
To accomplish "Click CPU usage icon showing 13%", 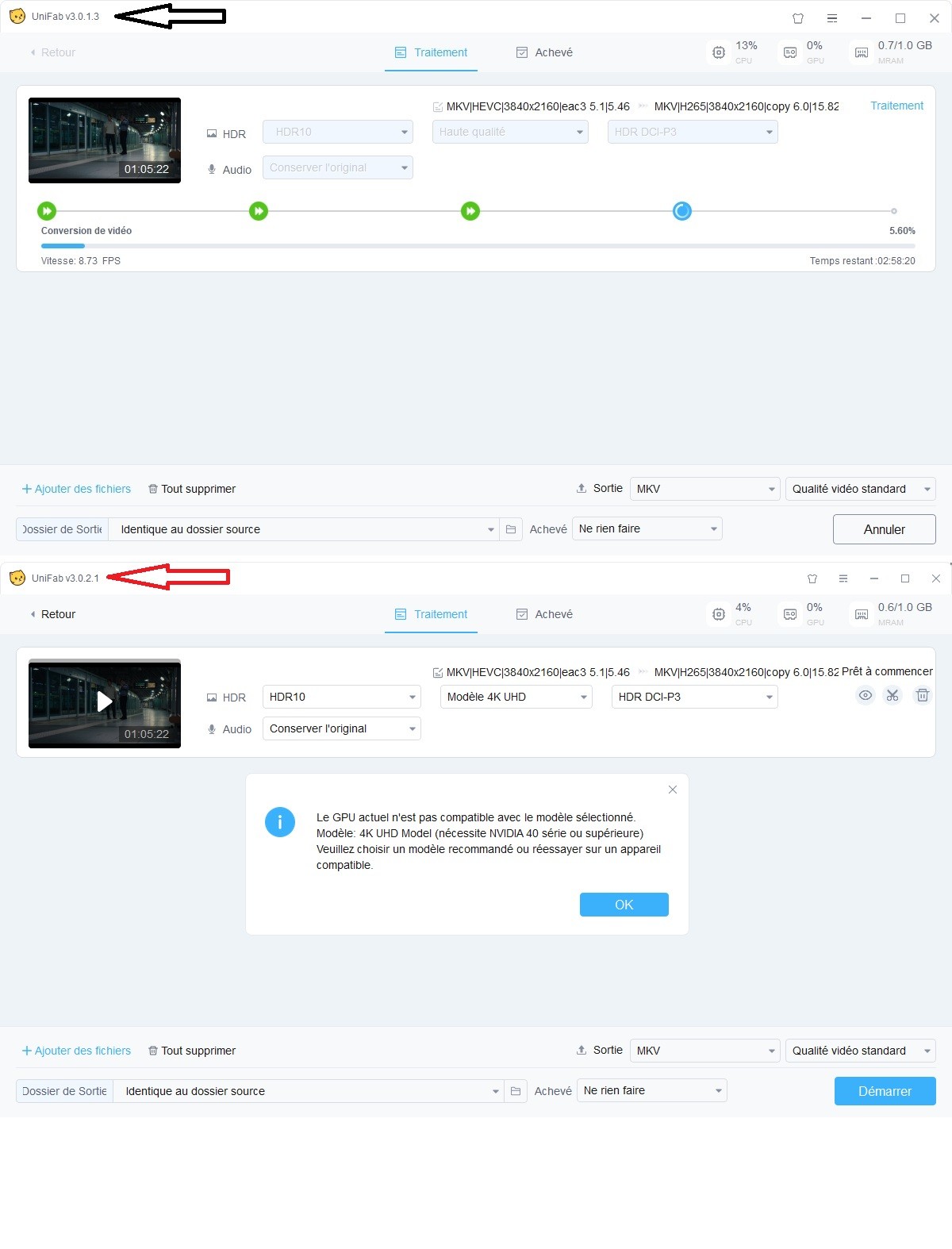I will pyautogui.click(x=719, y=52).
